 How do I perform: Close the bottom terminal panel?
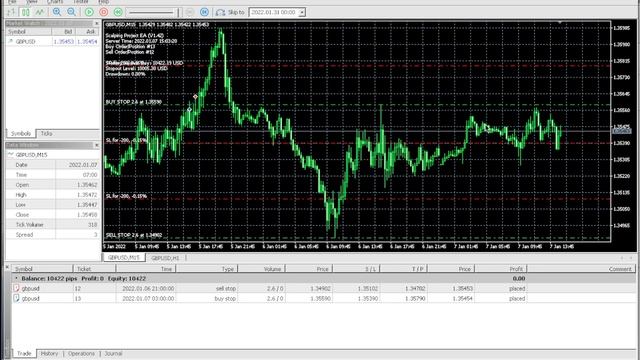click(7, 267)
